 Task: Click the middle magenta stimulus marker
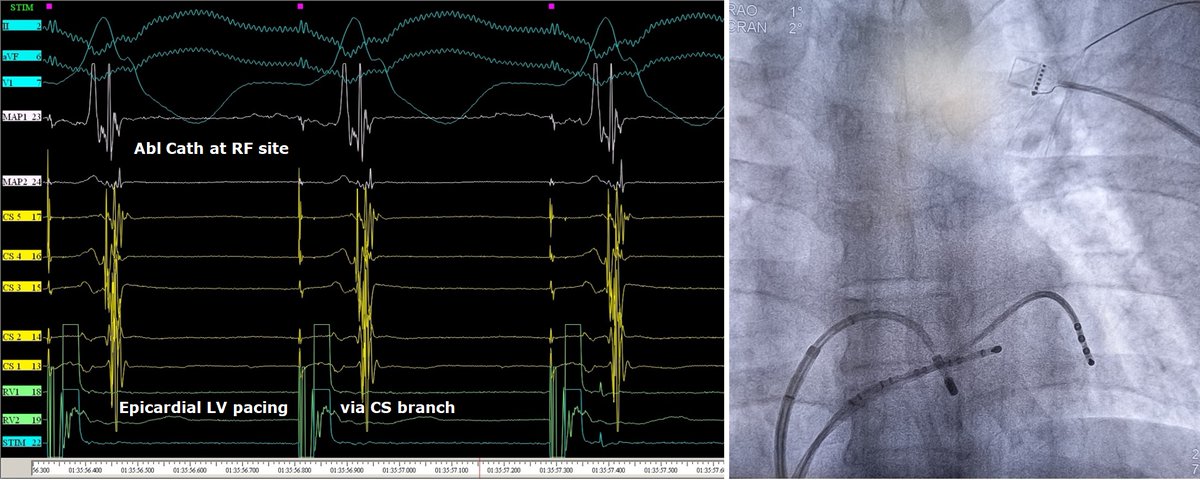(x=299, y=6)
